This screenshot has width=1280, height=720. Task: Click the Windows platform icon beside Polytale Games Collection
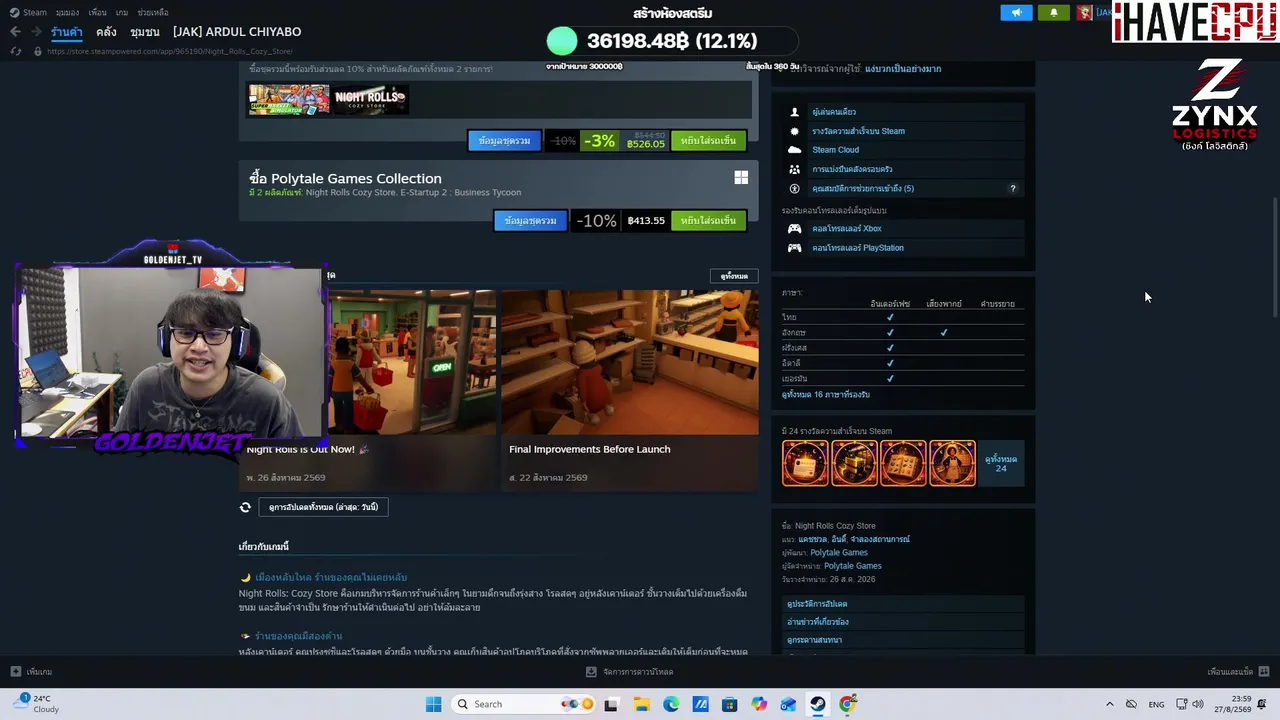(x=741, y=178)
